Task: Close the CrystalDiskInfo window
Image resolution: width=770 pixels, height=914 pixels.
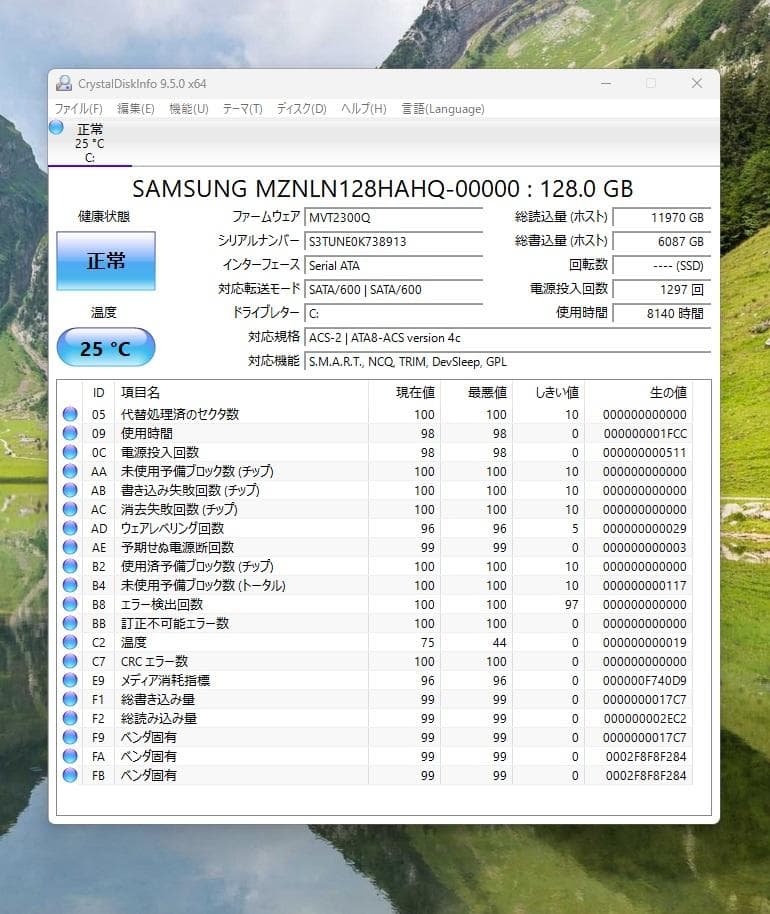Action: click(x=697, y=83)
